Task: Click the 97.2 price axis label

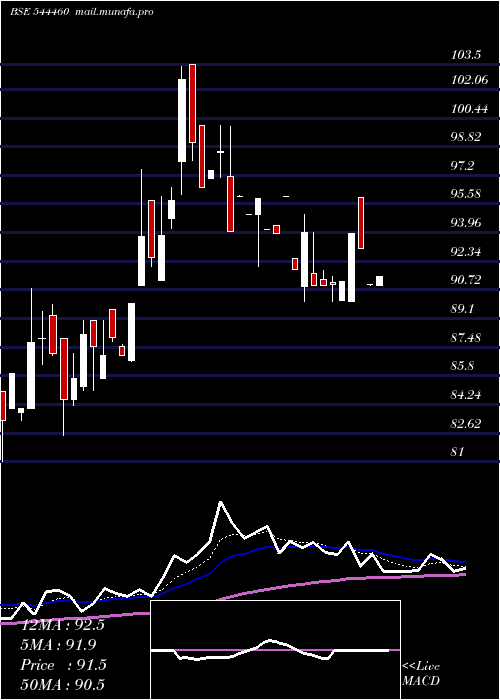Action: tap(462, 166)
